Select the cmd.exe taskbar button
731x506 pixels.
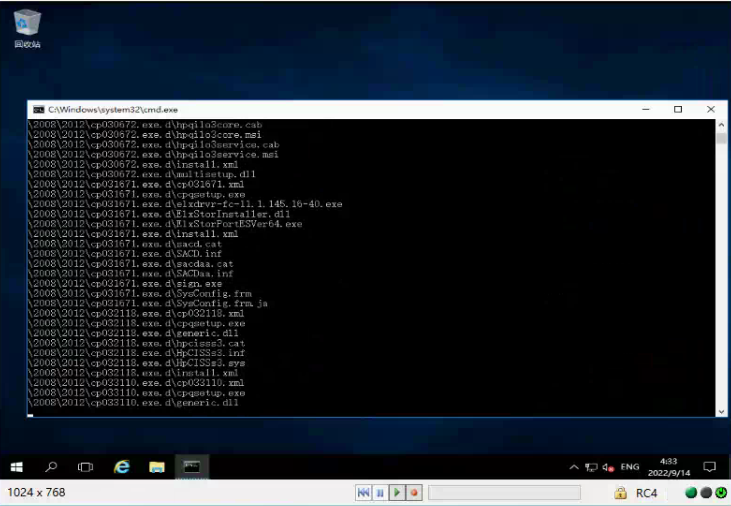tap(192, 467)
